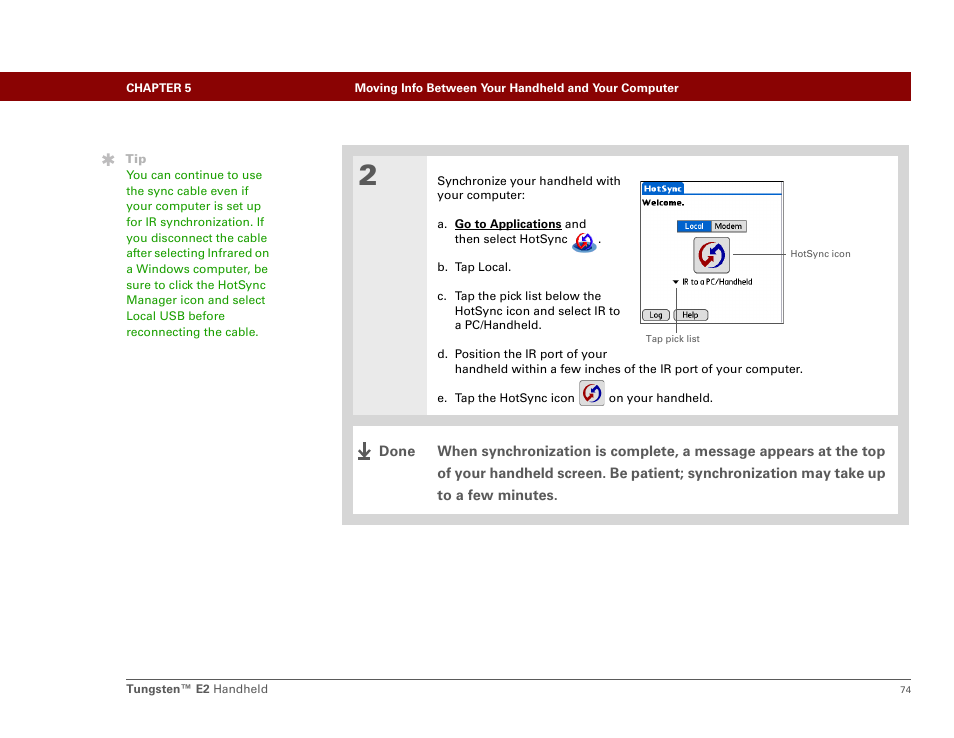Click the "HotSync icon" callout label
This screenshot has width=954, height=738.
pos(820,254)
